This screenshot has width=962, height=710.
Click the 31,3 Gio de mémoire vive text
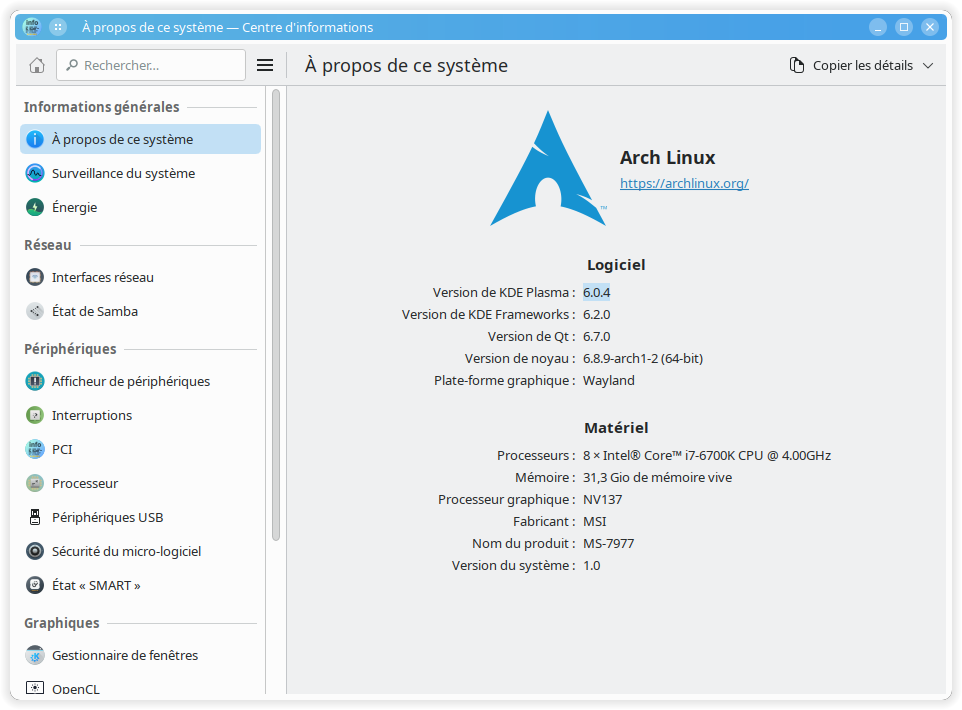click(x=657, y=477)
